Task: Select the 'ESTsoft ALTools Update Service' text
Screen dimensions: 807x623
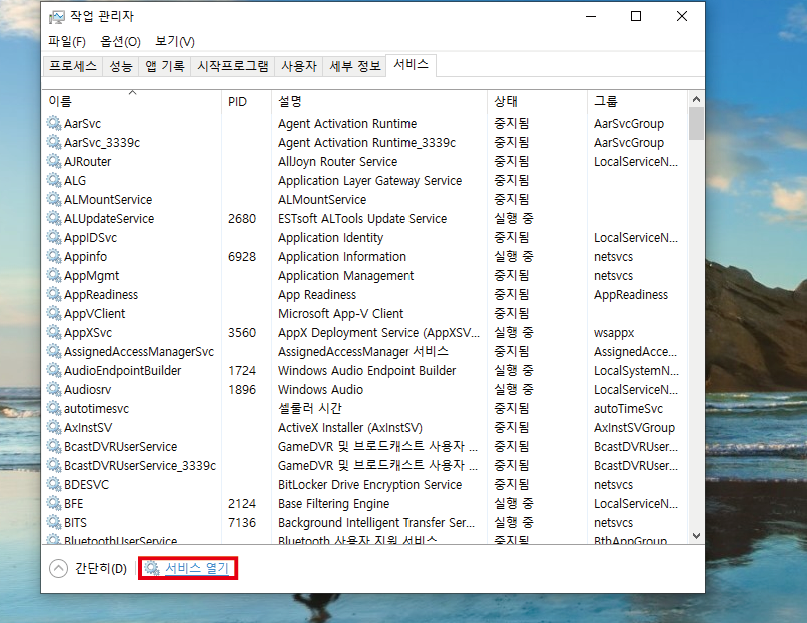Action: [362, 219]
